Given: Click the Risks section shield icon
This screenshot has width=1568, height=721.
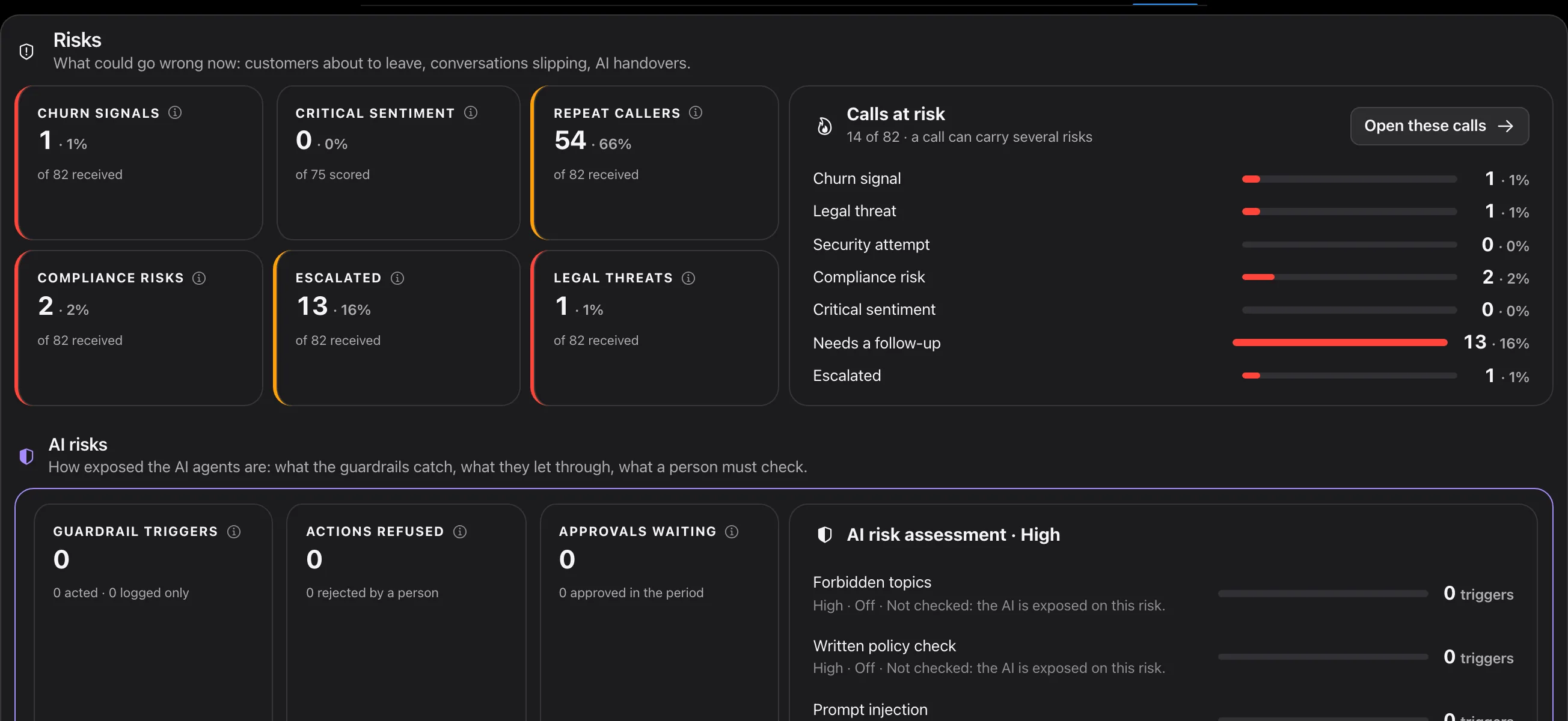Looking at the screenshot, I should (26, 52).
